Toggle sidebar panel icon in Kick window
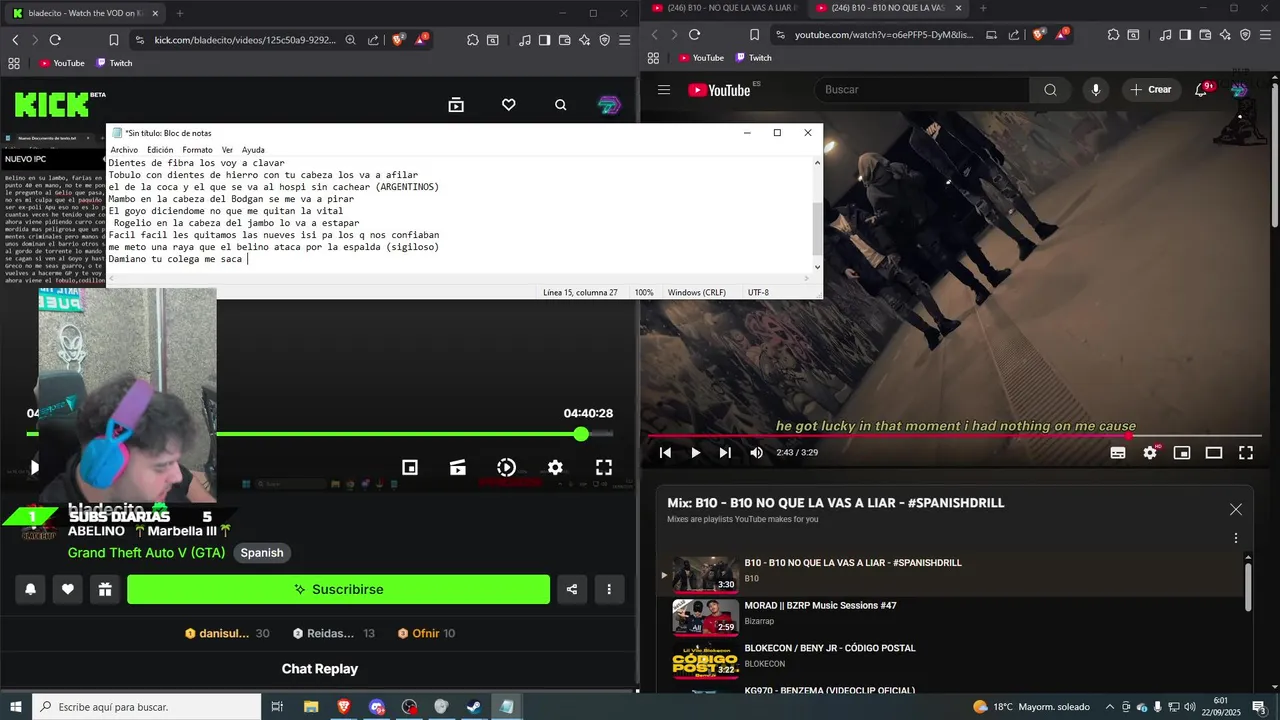This screenshot has width=1280, height=720. coord(544,40)
